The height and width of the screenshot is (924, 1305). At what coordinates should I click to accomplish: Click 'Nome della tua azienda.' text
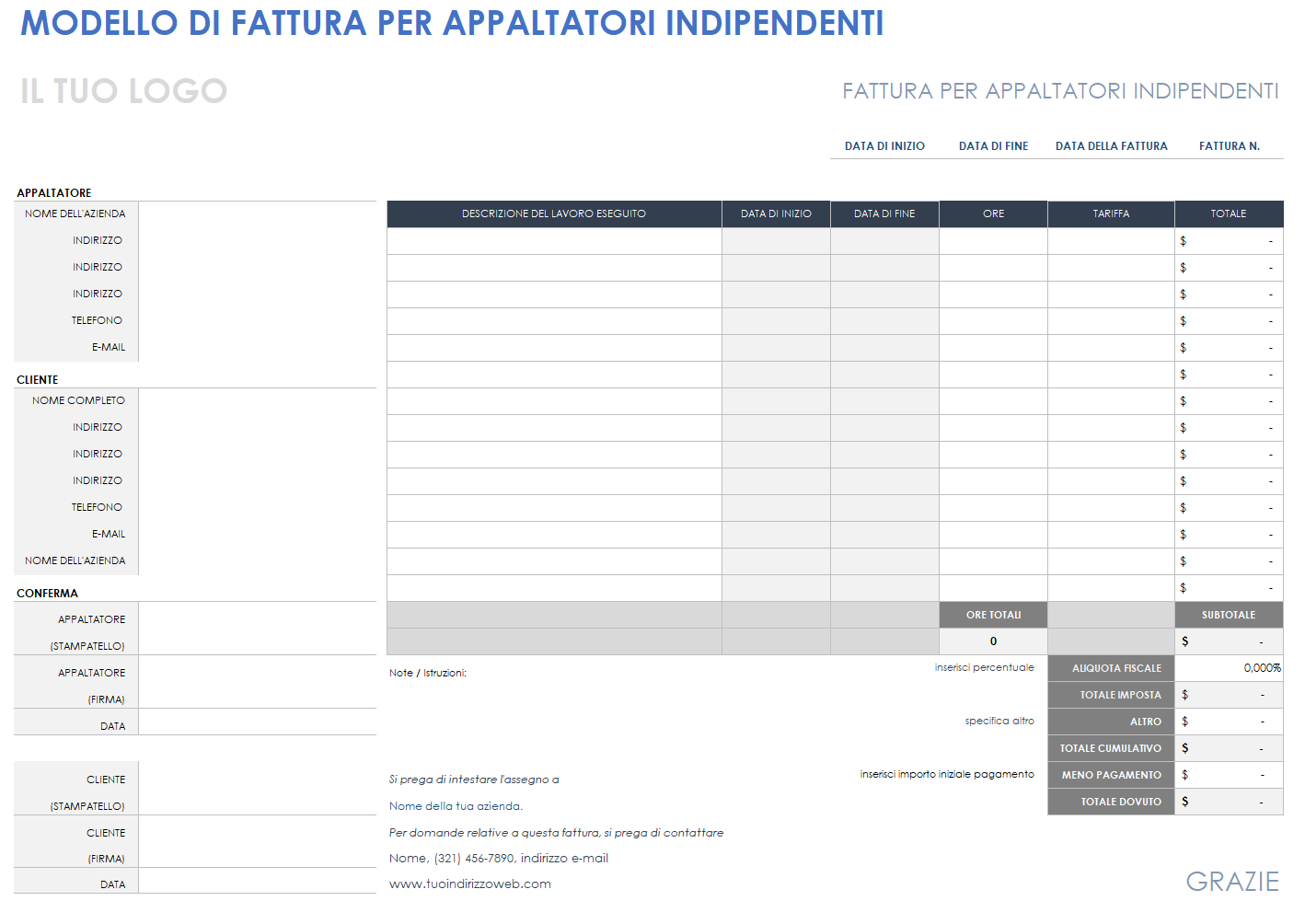(456, 806)
